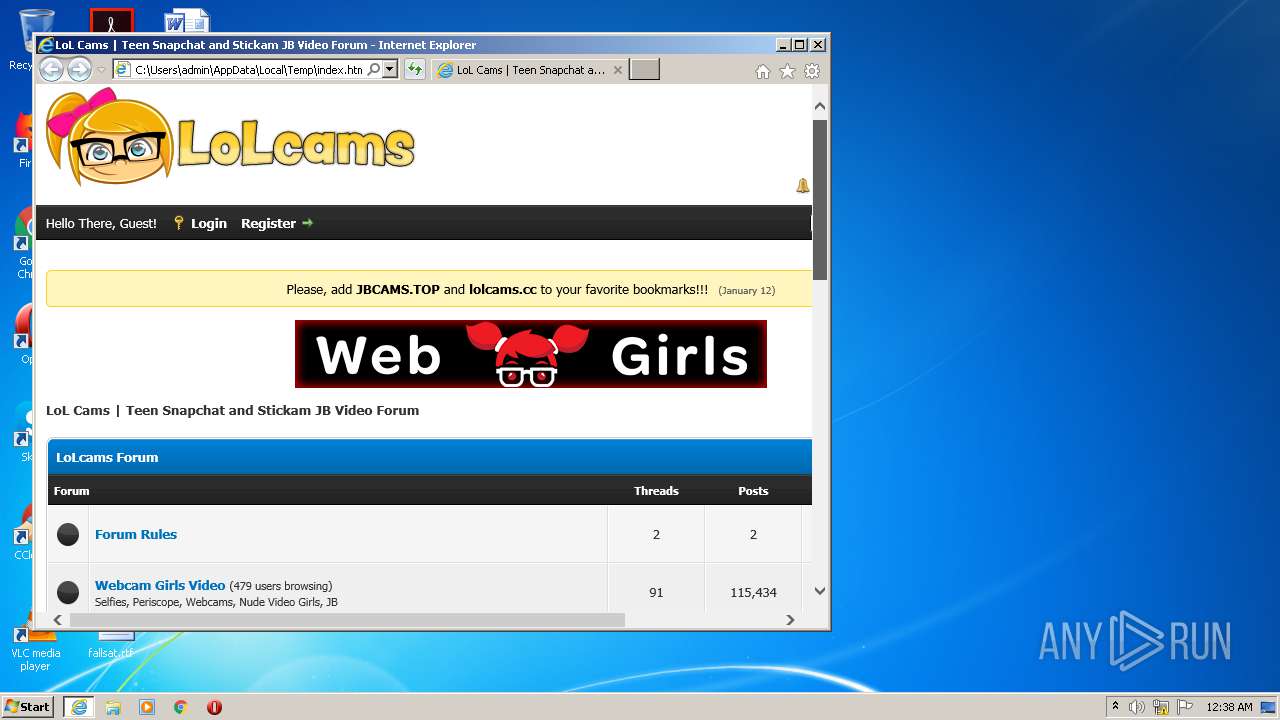Go back with Internet Explorer's Back arrow

click(51, 70)
